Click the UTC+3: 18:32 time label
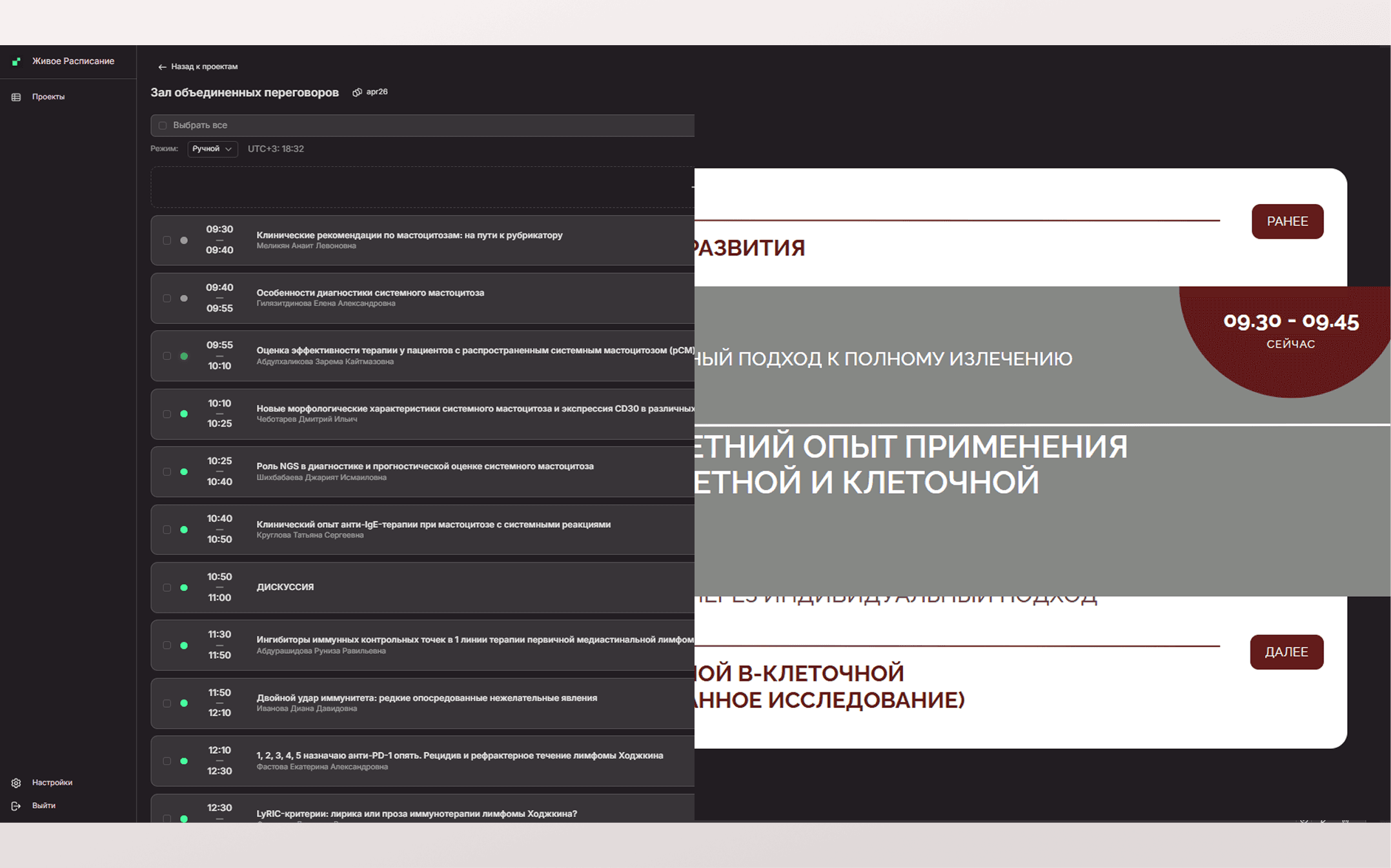 [x=276, y=148]
